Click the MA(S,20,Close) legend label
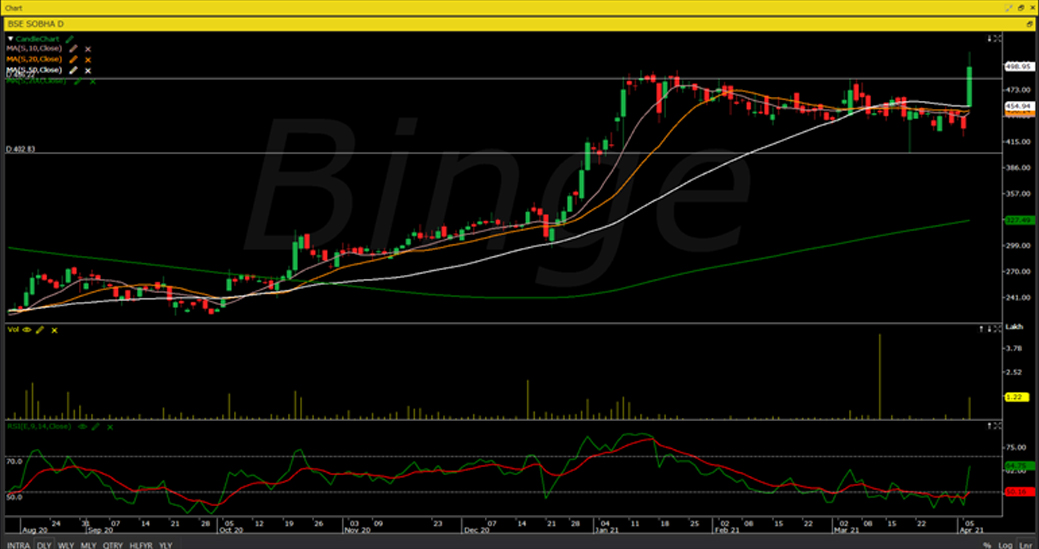This screenshot has width=1039, height=549. click(x=34, y=59)
